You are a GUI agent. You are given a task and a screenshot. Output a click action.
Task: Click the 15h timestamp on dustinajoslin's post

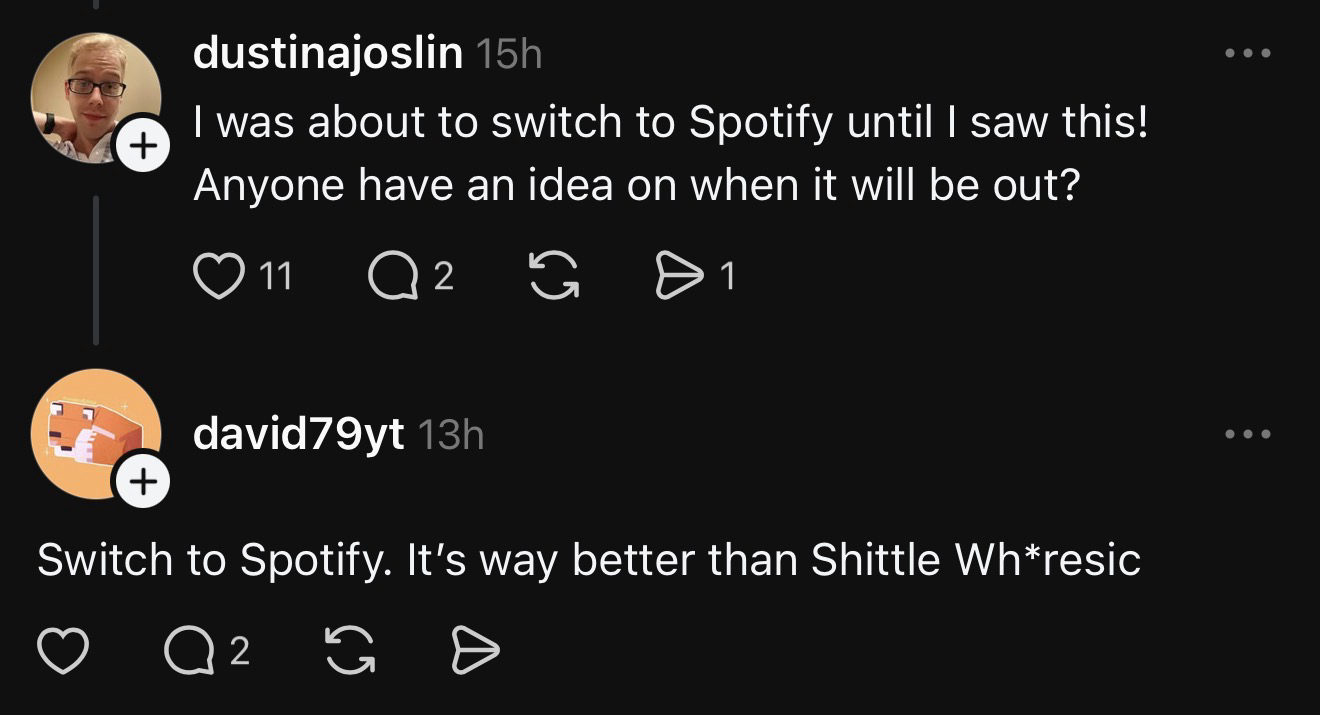pyautogui.click(x=509, y=55)
